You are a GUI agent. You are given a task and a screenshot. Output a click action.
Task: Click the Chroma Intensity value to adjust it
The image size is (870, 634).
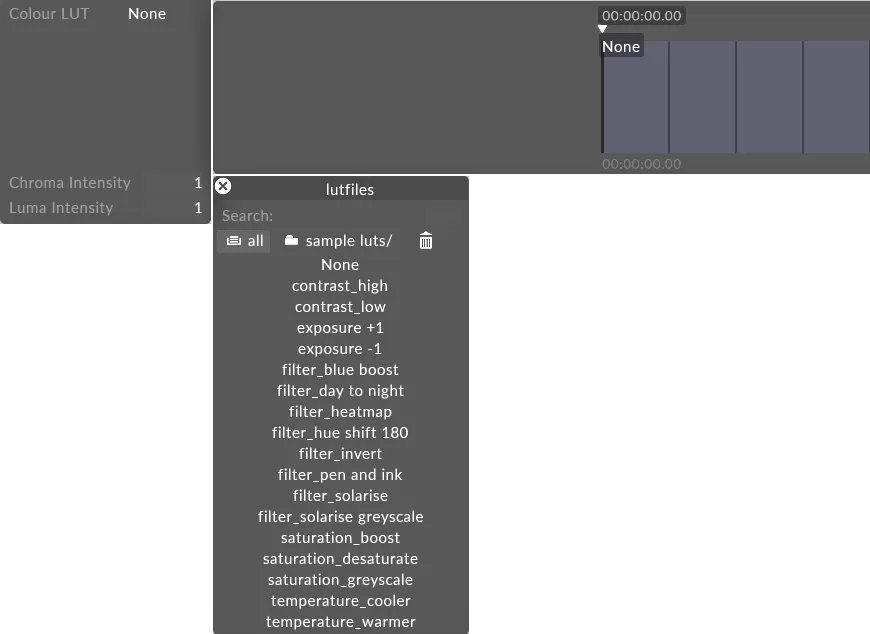pyautogui.click(x=197, y=182)
